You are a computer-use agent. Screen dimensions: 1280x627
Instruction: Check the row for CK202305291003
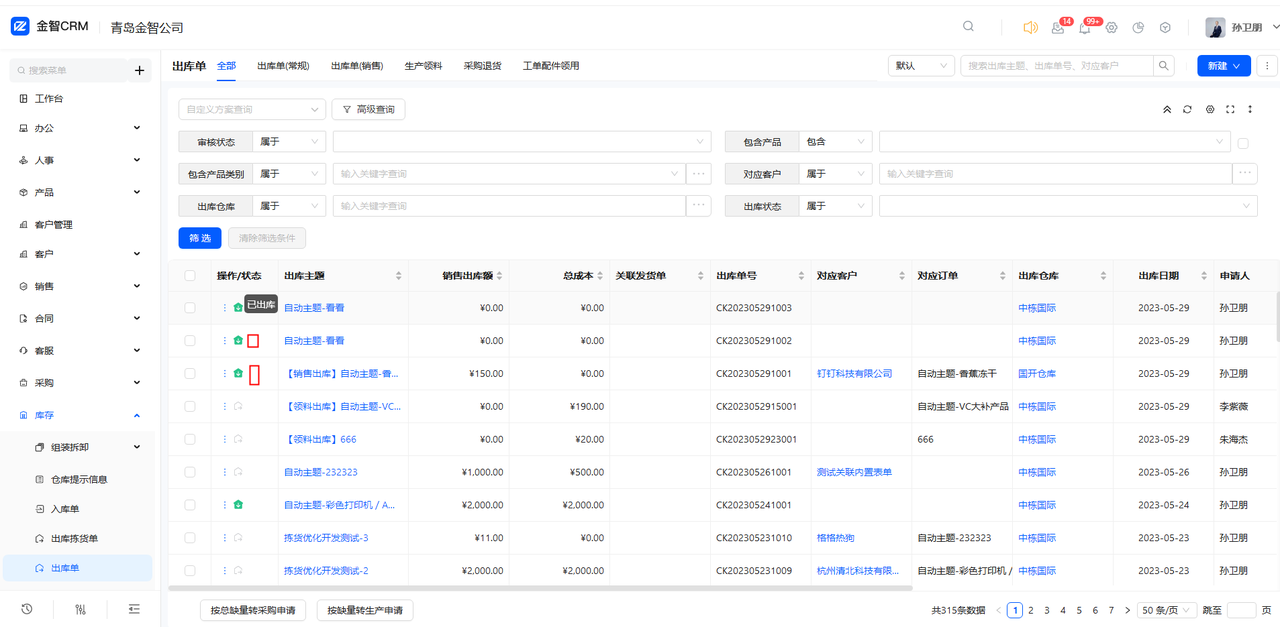pyautogui.click(x=190, y=308)
